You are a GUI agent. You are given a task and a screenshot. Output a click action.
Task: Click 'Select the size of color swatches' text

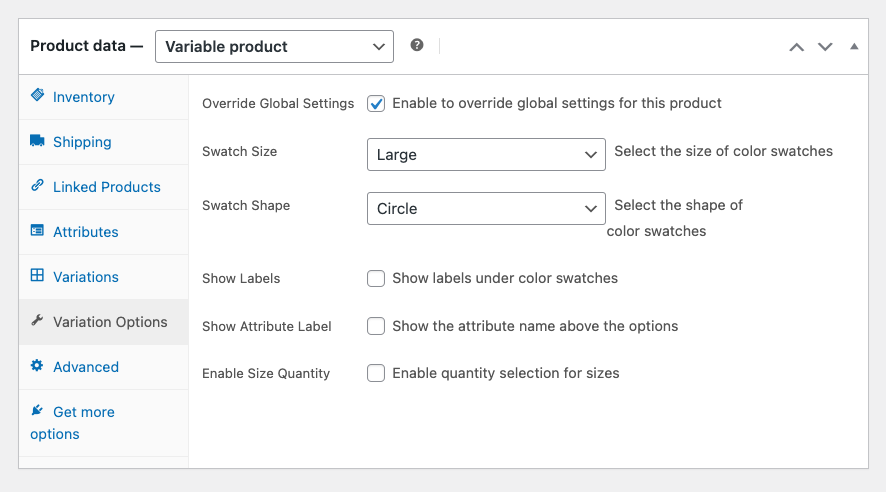pos(723,151)
